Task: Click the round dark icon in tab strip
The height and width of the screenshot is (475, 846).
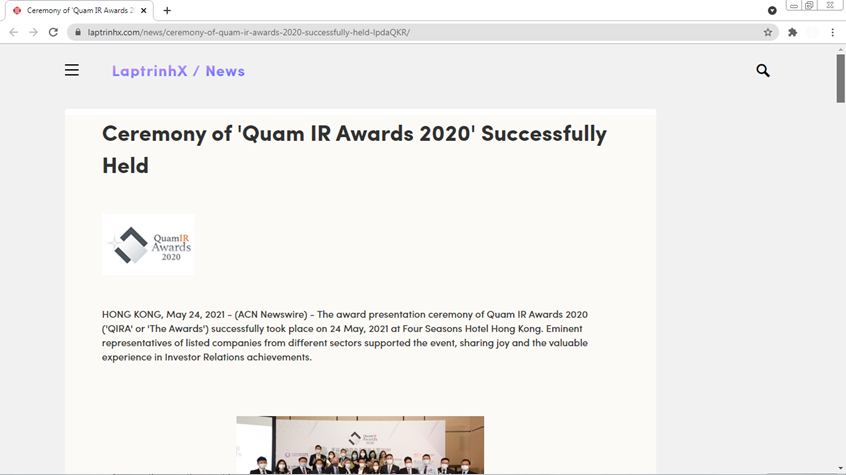Action: click(772, 10)
